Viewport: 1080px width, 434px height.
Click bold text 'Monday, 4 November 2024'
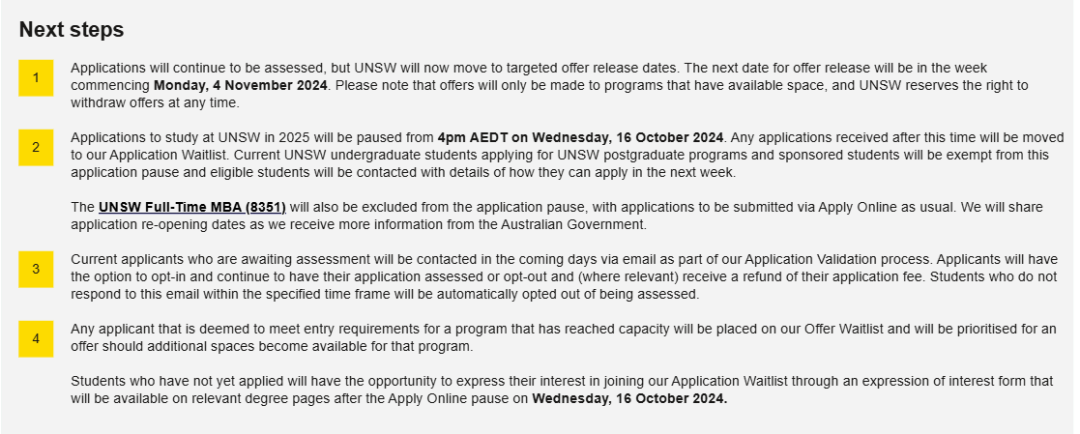[240, 86]
